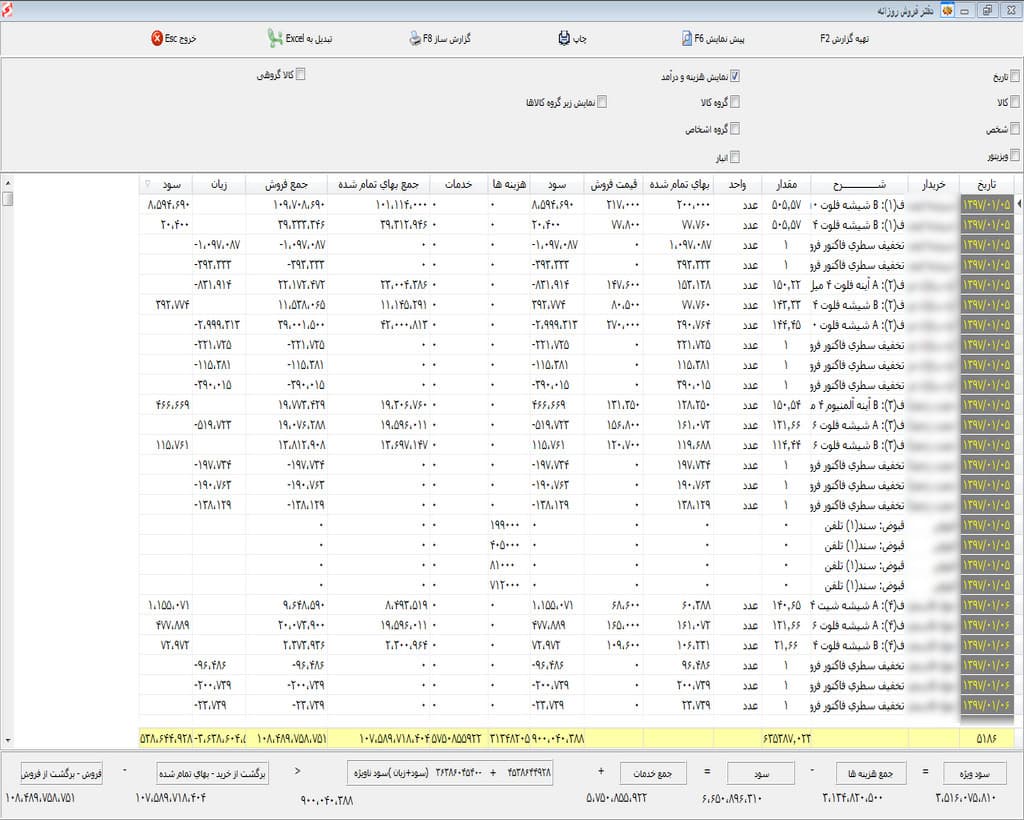Sort by زیان column header
Viewport: 1024px width, 820px height.
[219, 184]
